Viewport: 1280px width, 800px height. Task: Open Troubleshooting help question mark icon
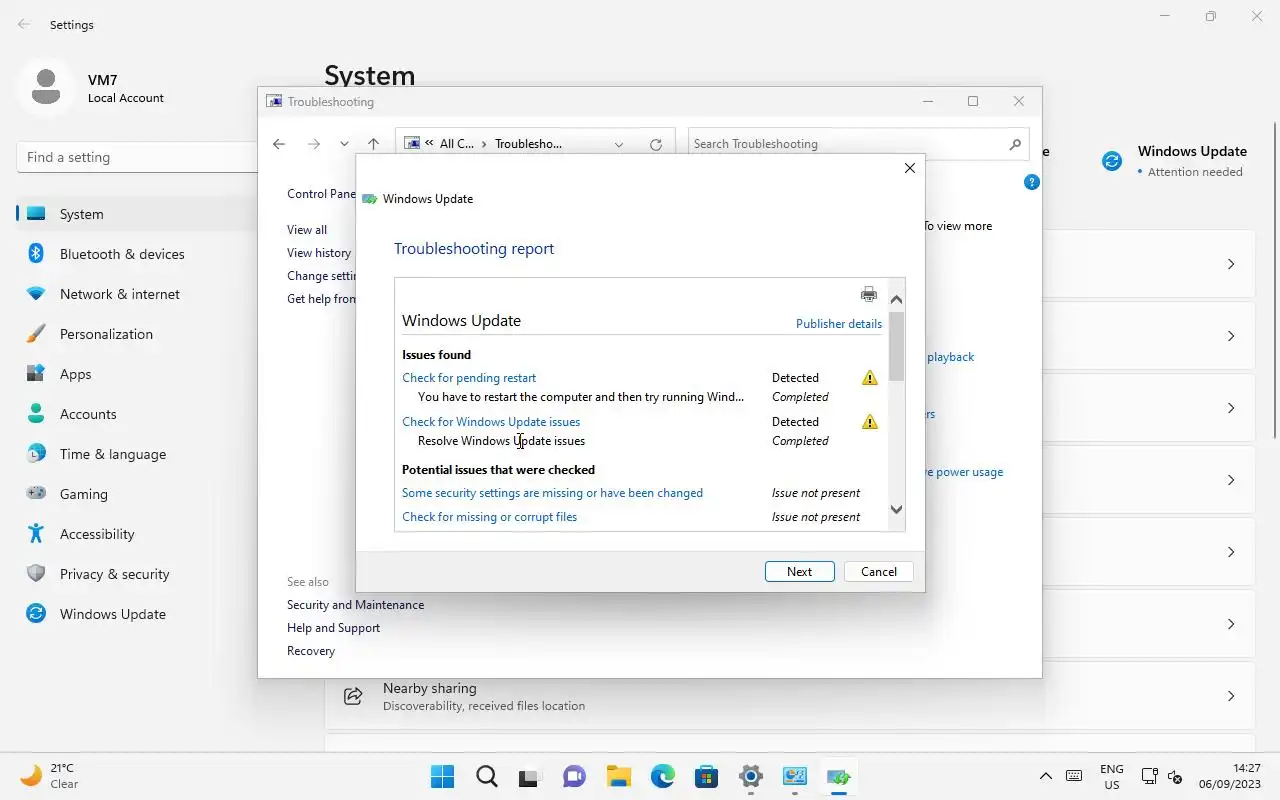point(1032,182)
